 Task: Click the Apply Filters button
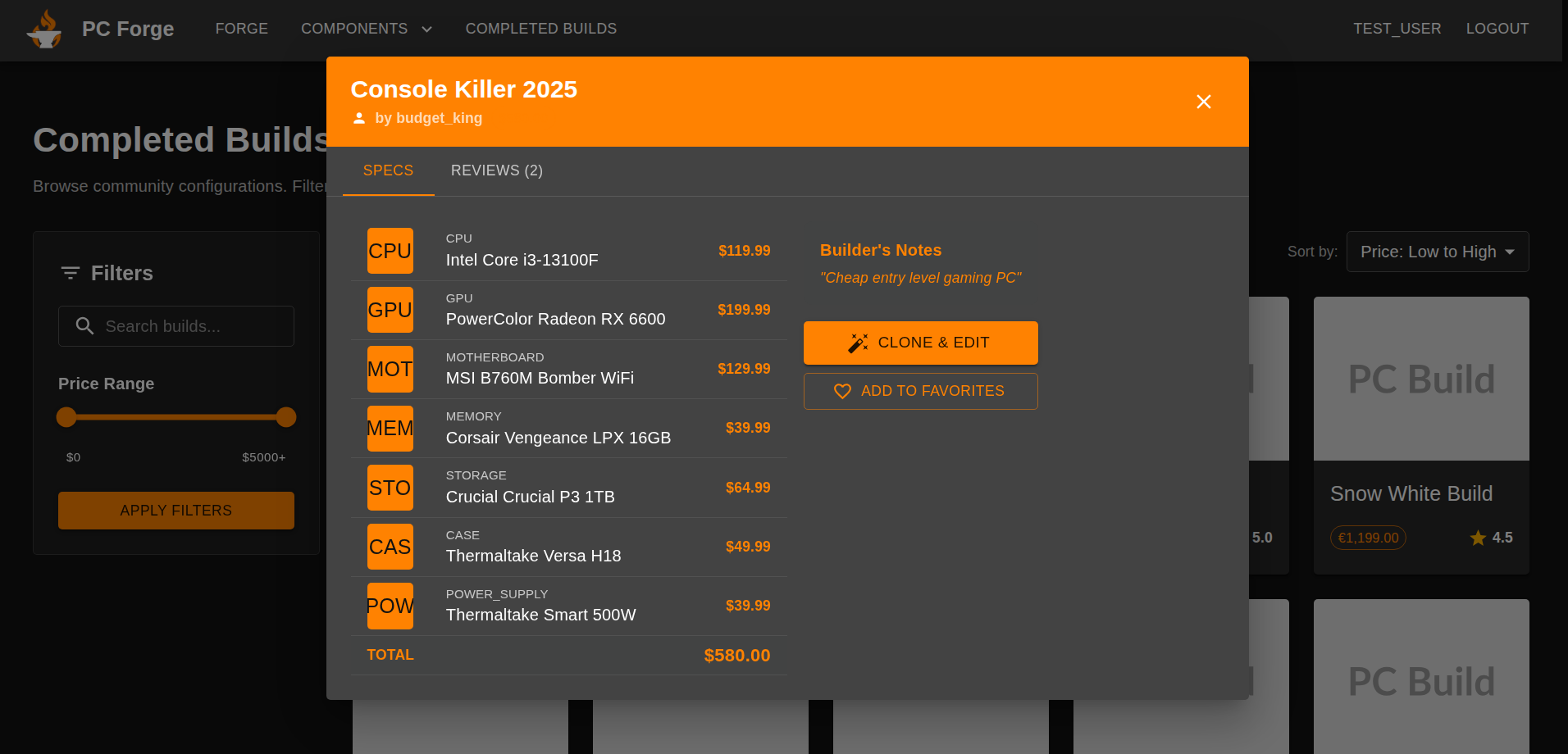(175, 511)
